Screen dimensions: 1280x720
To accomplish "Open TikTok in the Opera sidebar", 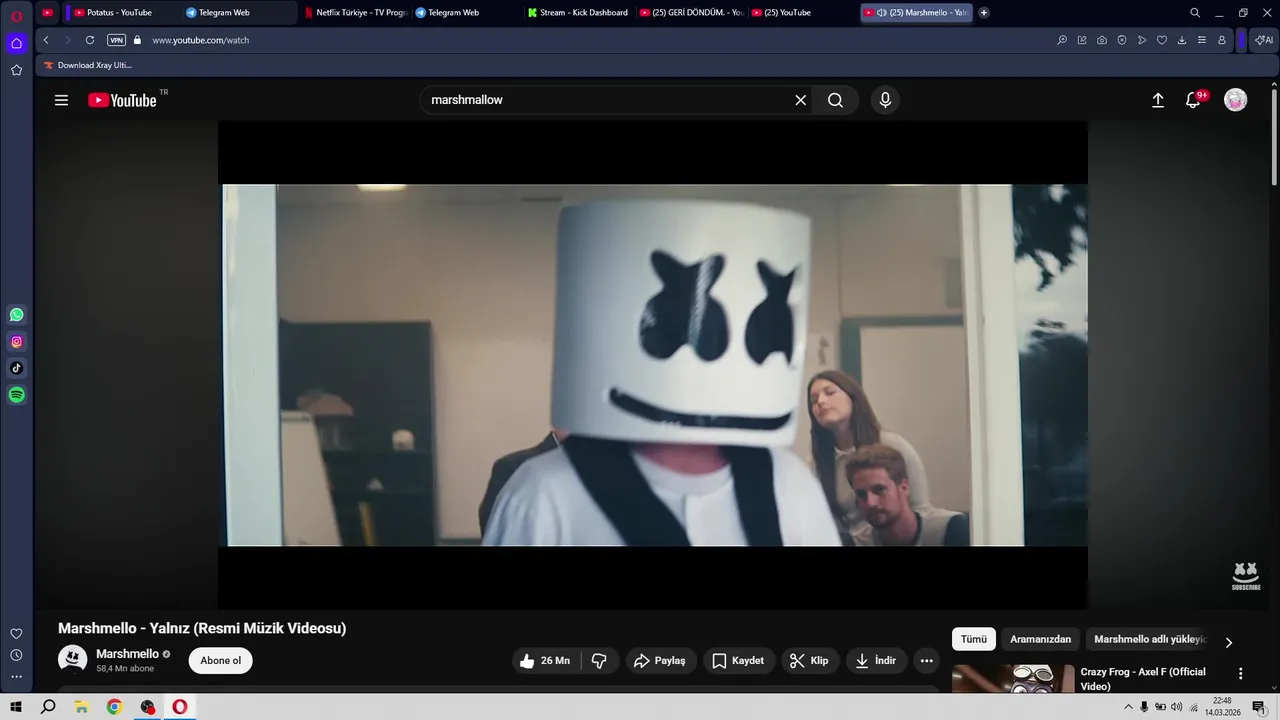I will (16, 368).
